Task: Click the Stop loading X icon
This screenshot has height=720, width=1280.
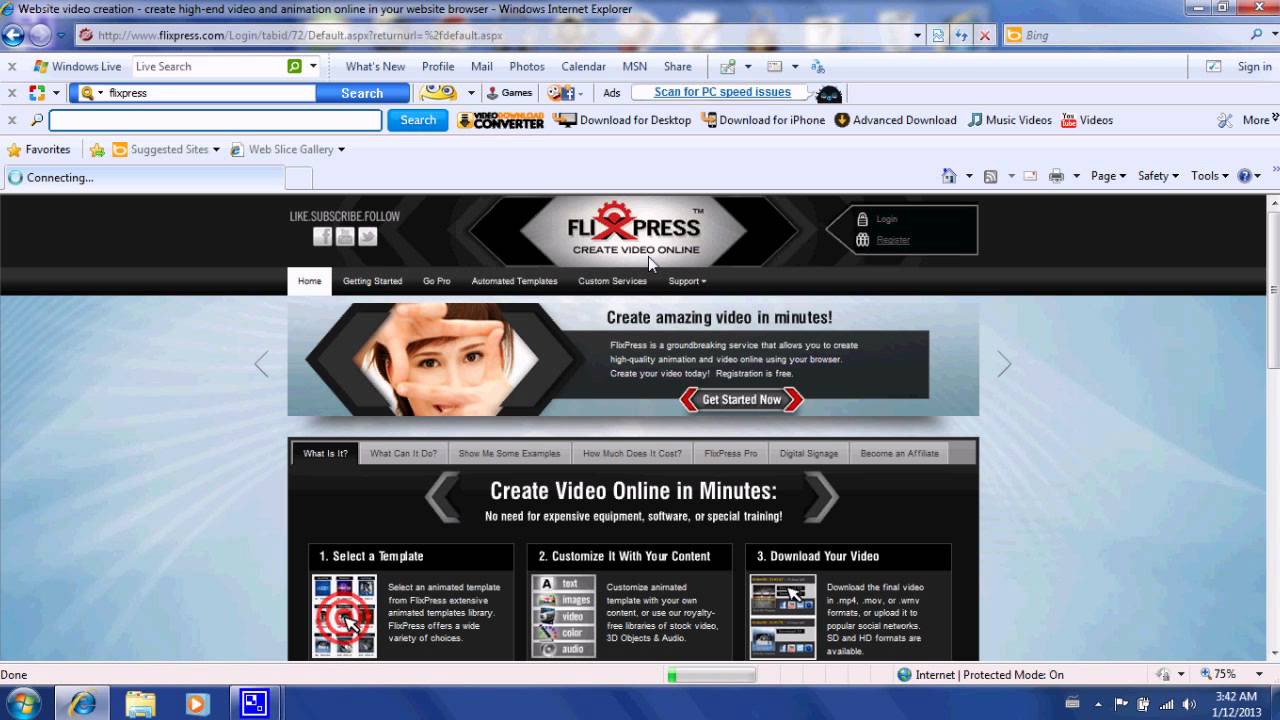Action: pyautogui.click(x=984, y=35)
